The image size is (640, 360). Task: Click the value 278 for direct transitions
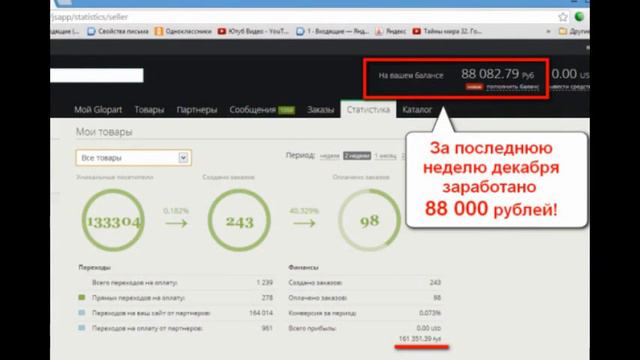[x=267, y=298]
